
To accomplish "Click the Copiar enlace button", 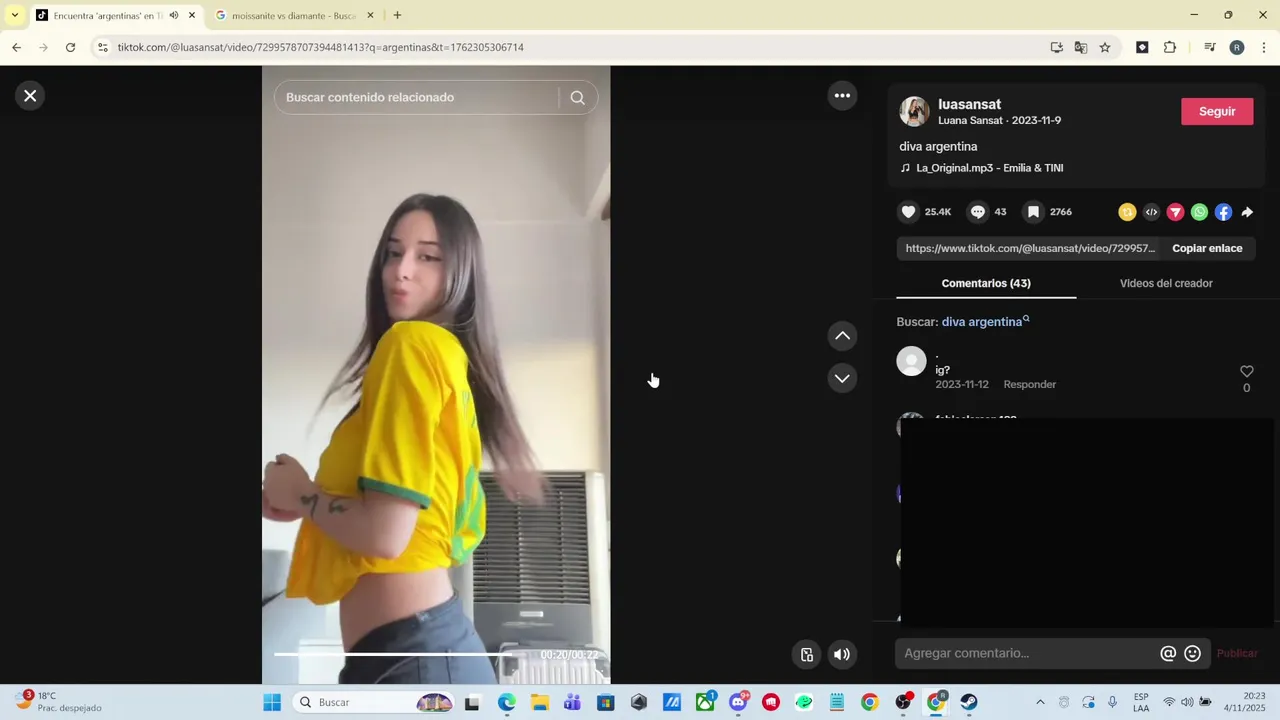I will tap(1207, 248).
